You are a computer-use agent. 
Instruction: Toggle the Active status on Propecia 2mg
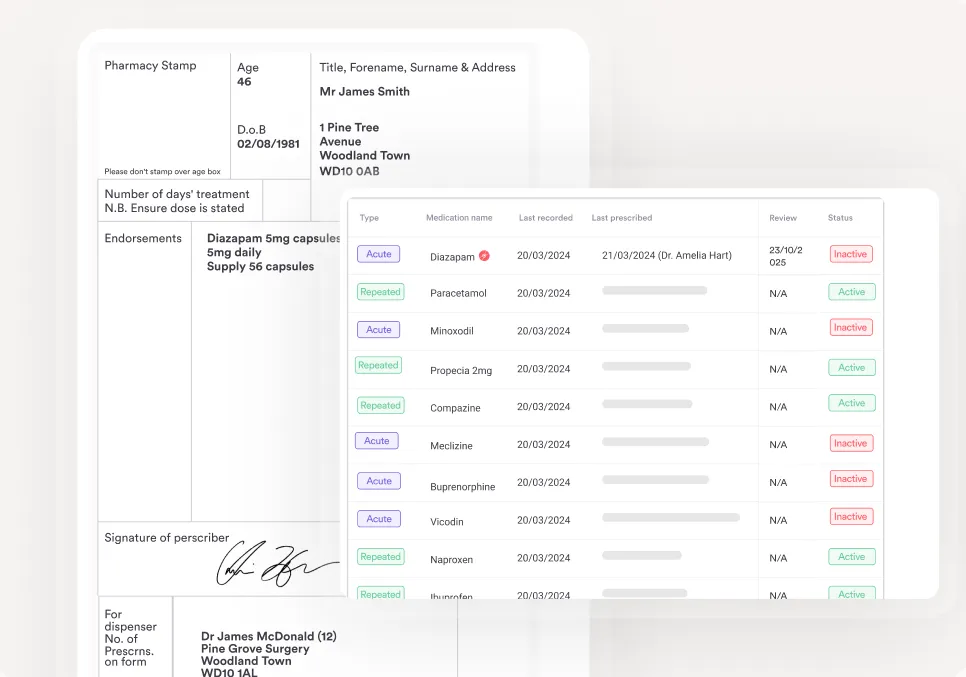pos(852,367)
